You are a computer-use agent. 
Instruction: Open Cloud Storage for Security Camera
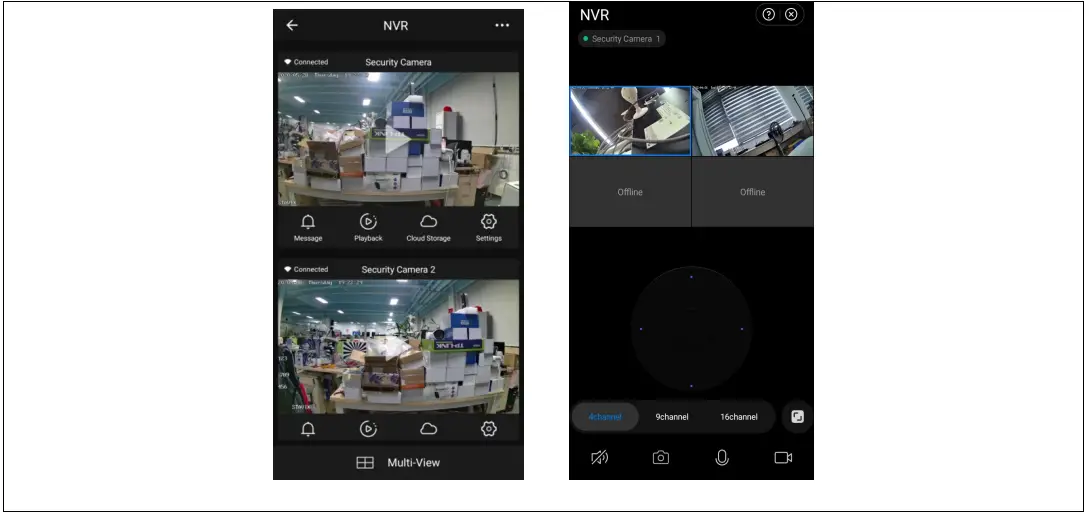pos(429,228)
